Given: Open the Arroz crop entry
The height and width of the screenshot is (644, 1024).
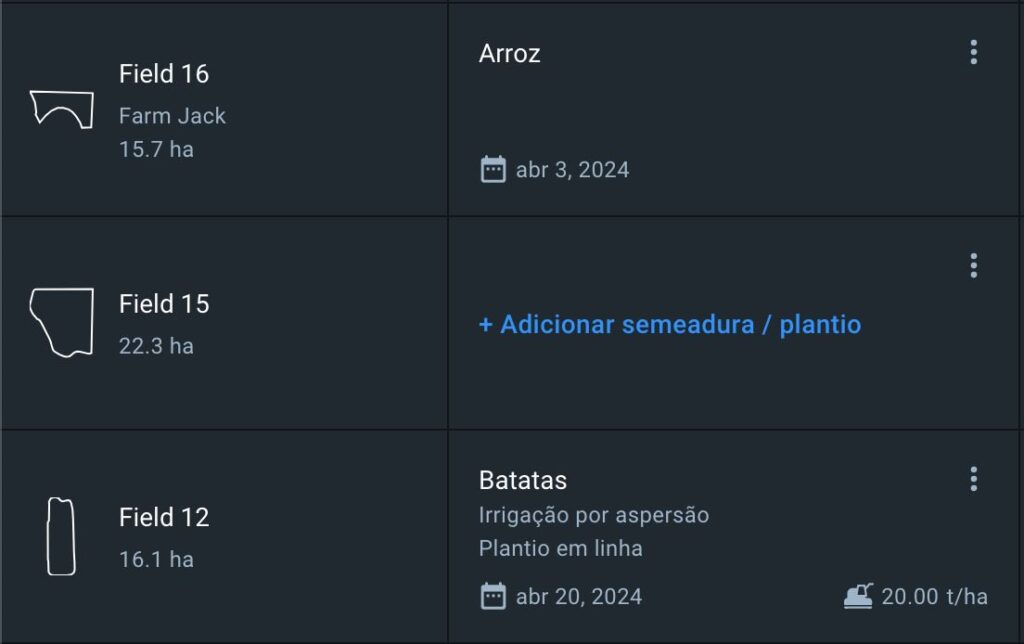Looking at the screenshot, I should click(x=510, y=54).
